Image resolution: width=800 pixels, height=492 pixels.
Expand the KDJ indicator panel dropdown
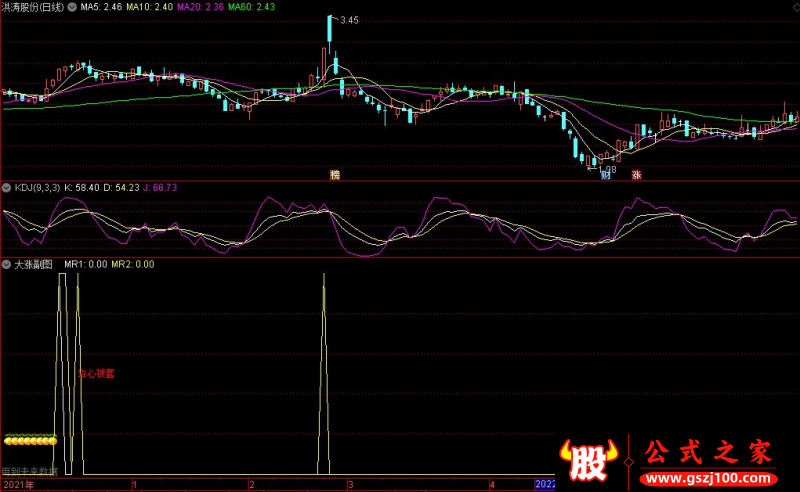tap(7, 188)
